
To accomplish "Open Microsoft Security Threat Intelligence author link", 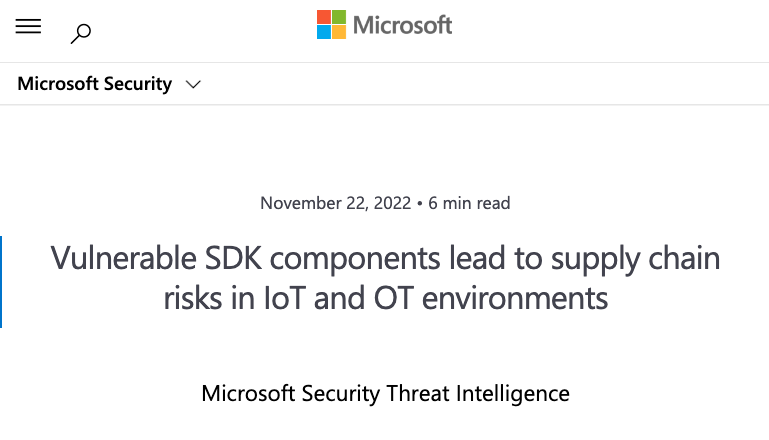I will (385, 393).
